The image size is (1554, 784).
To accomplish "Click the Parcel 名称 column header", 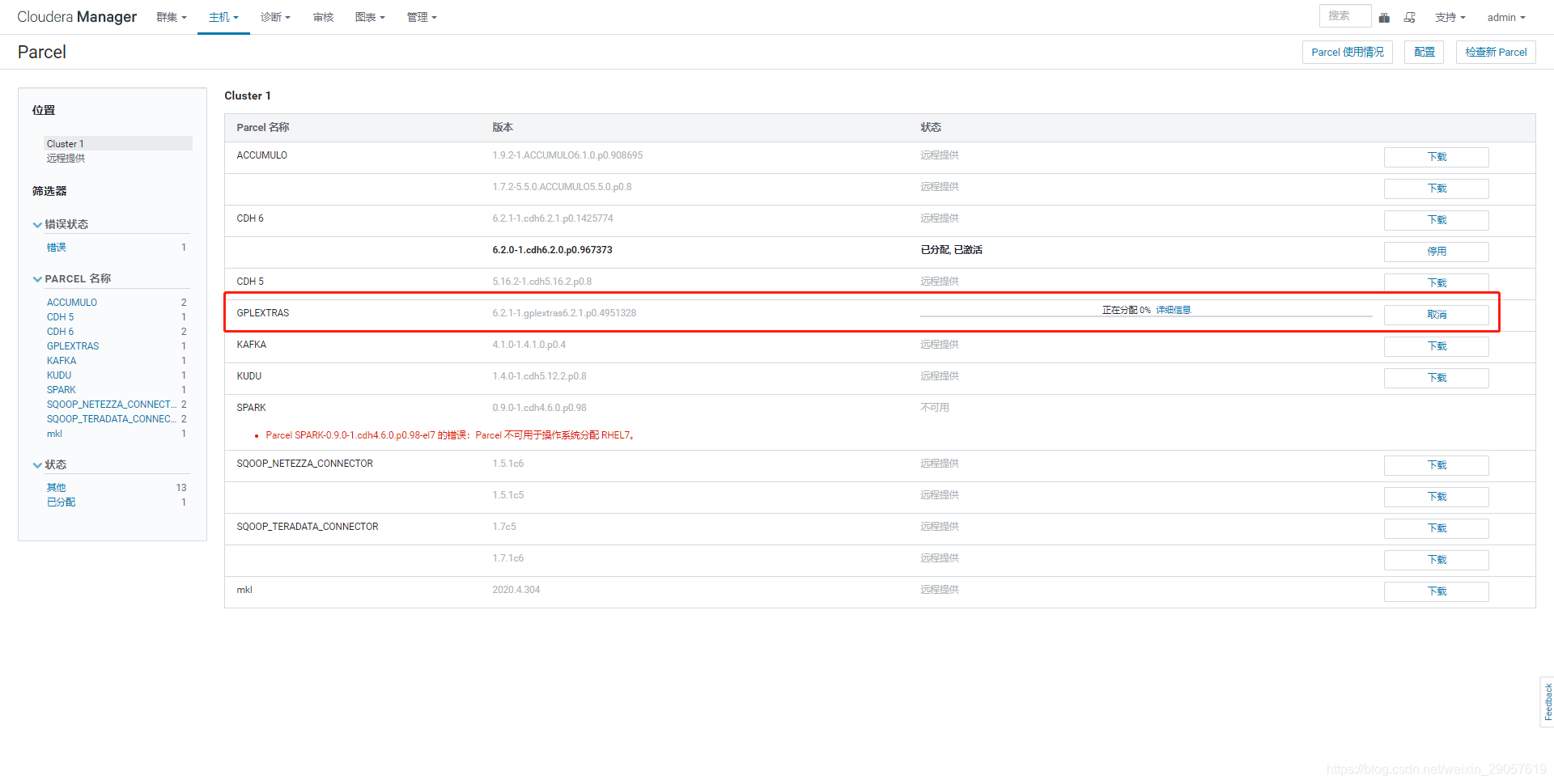I will (263, 127).
